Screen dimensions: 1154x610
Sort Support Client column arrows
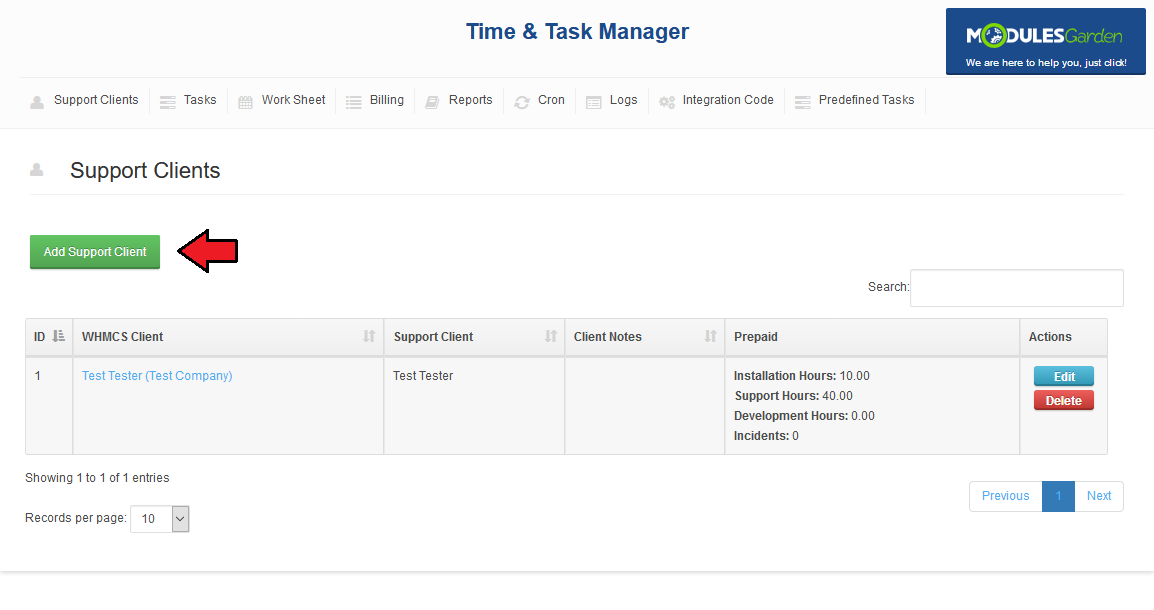[x=551, y=336]
